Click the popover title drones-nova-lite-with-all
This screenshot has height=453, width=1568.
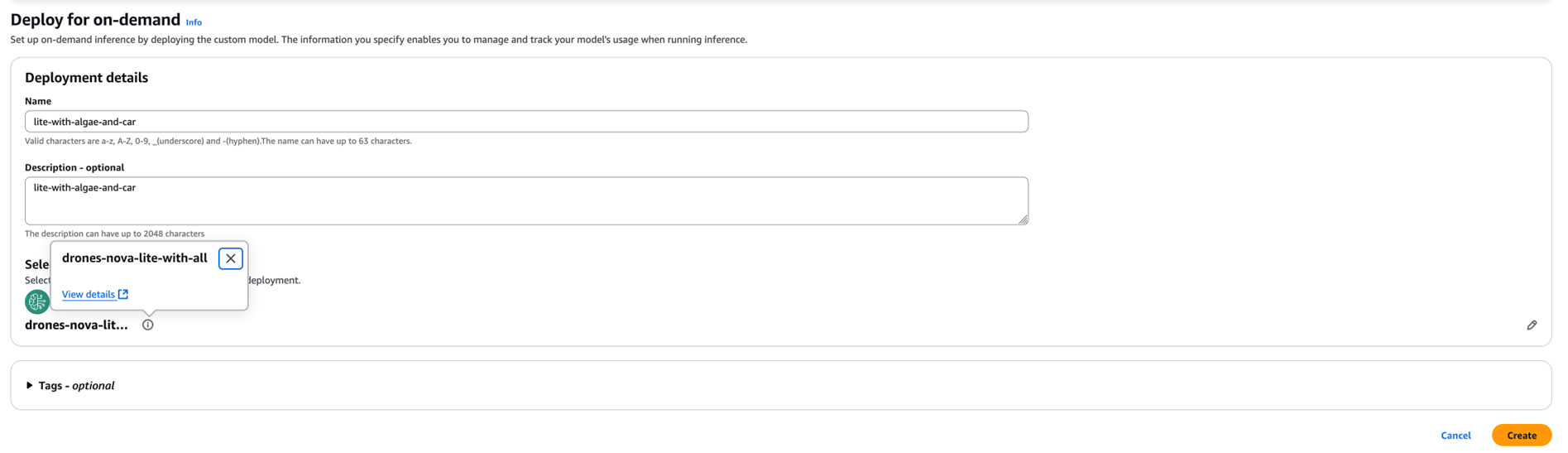click(135, 258)
